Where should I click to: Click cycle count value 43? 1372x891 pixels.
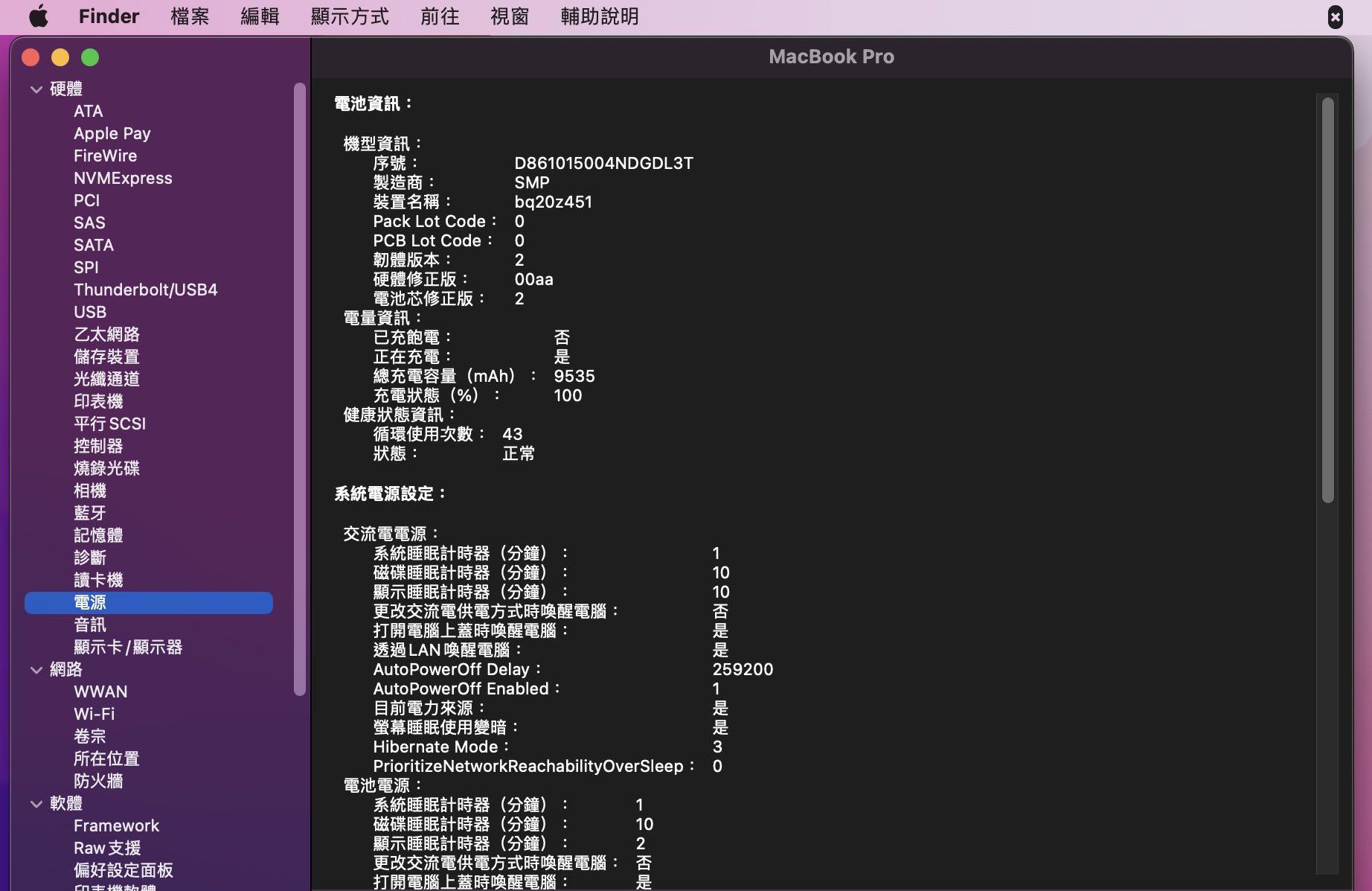pos(512,434)
